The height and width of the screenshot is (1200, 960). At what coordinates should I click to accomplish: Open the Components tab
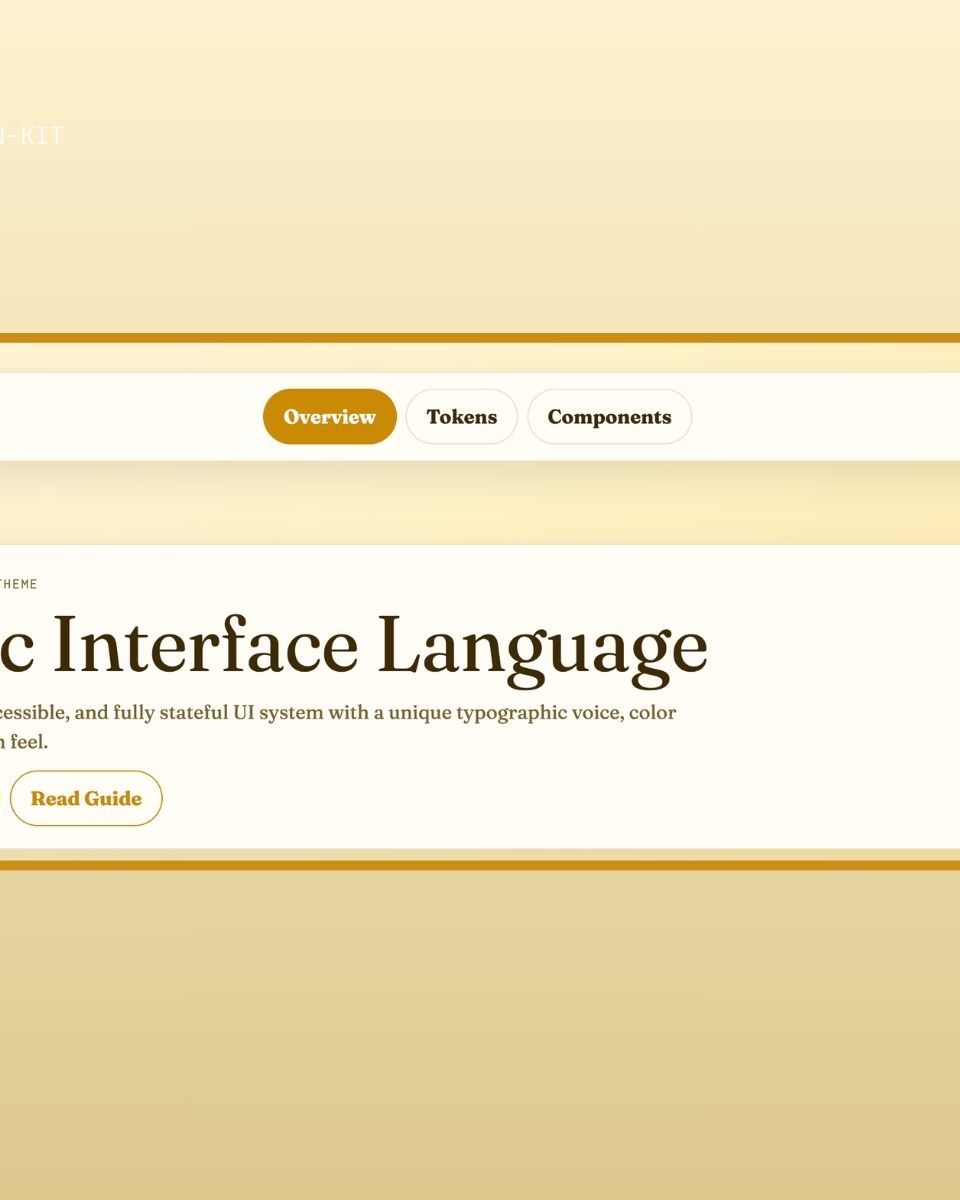point(609,417)
